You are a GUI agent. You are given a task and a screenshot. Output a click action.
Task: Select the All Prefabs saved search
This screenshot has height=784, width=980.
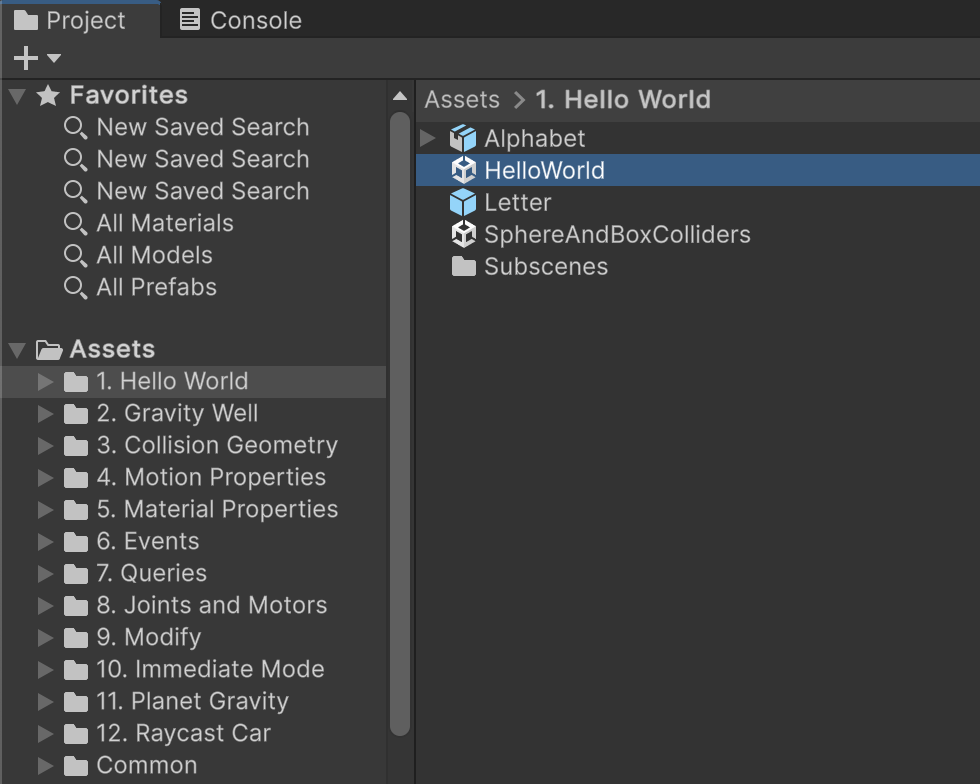point(156,287)
